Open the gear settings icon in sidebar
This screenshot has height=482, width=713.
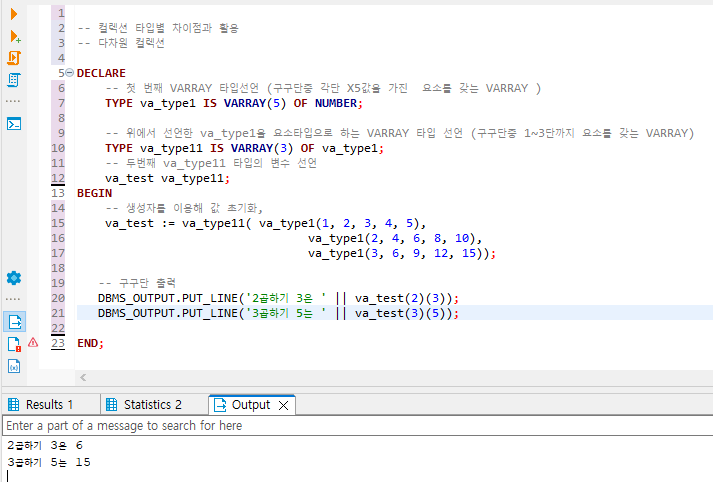tap(14, 277)
